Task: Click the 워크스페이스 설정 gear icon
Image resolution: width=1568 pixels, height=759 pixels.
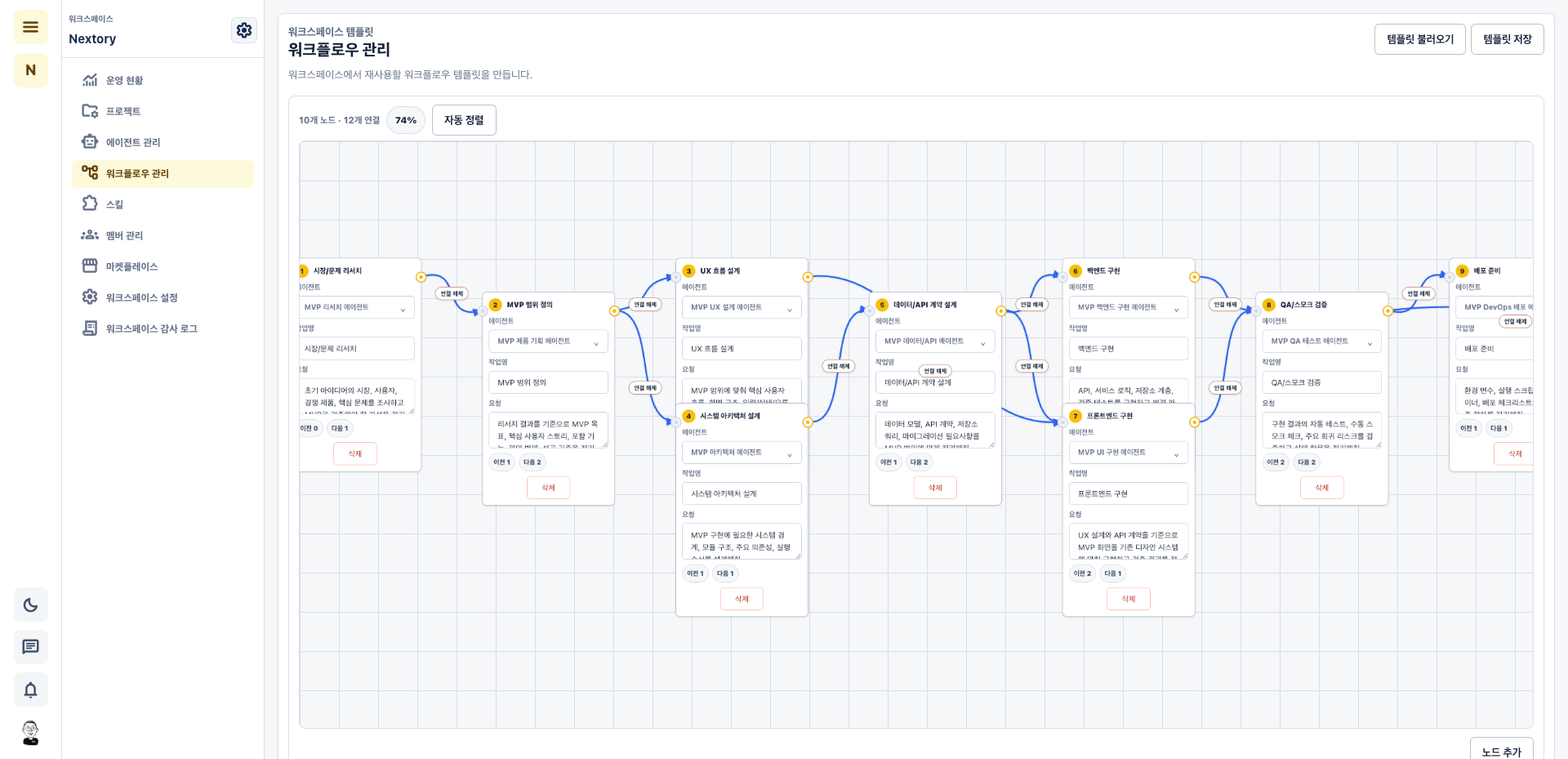Action: coord(90,297)
